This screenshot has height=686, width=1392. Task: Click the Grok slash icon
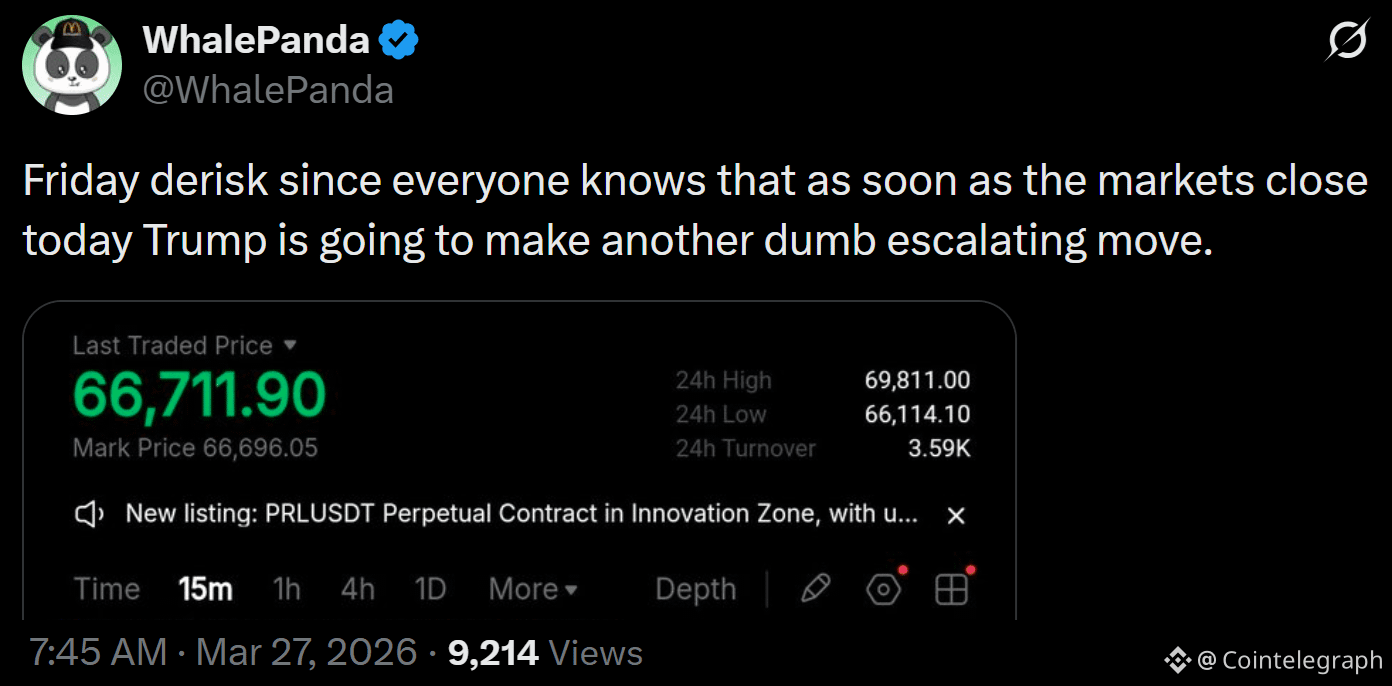[1347, 41]
